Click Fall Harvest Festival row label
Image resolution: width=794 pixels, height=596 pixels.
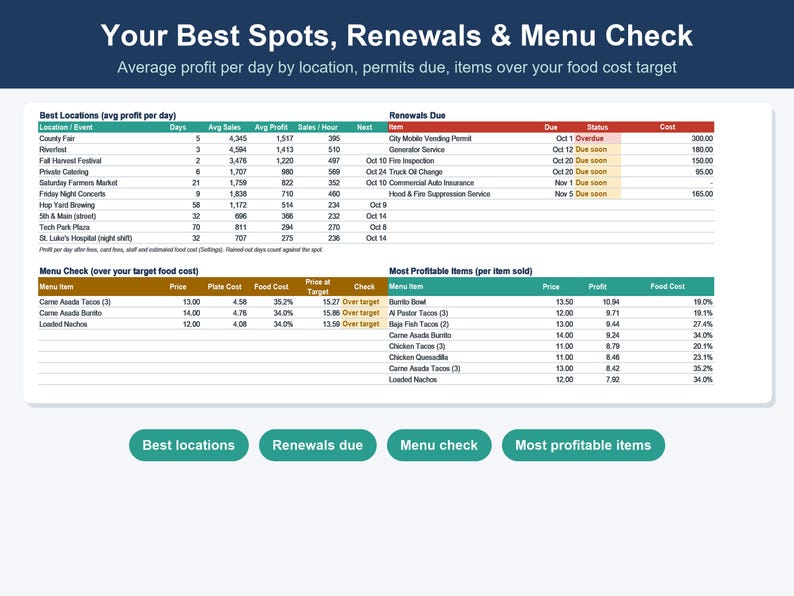coord(70,161)
